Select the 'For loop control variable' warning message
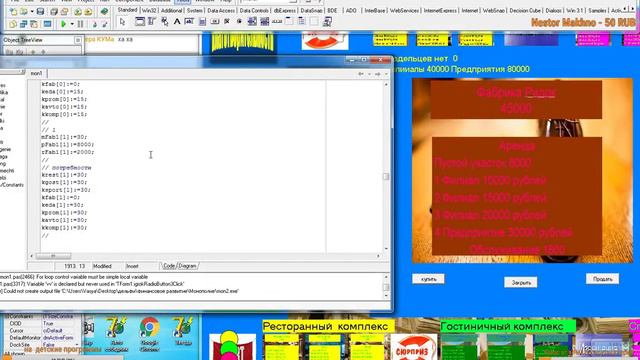The height and width of the screenshot is (360, 640). [74, 277]
